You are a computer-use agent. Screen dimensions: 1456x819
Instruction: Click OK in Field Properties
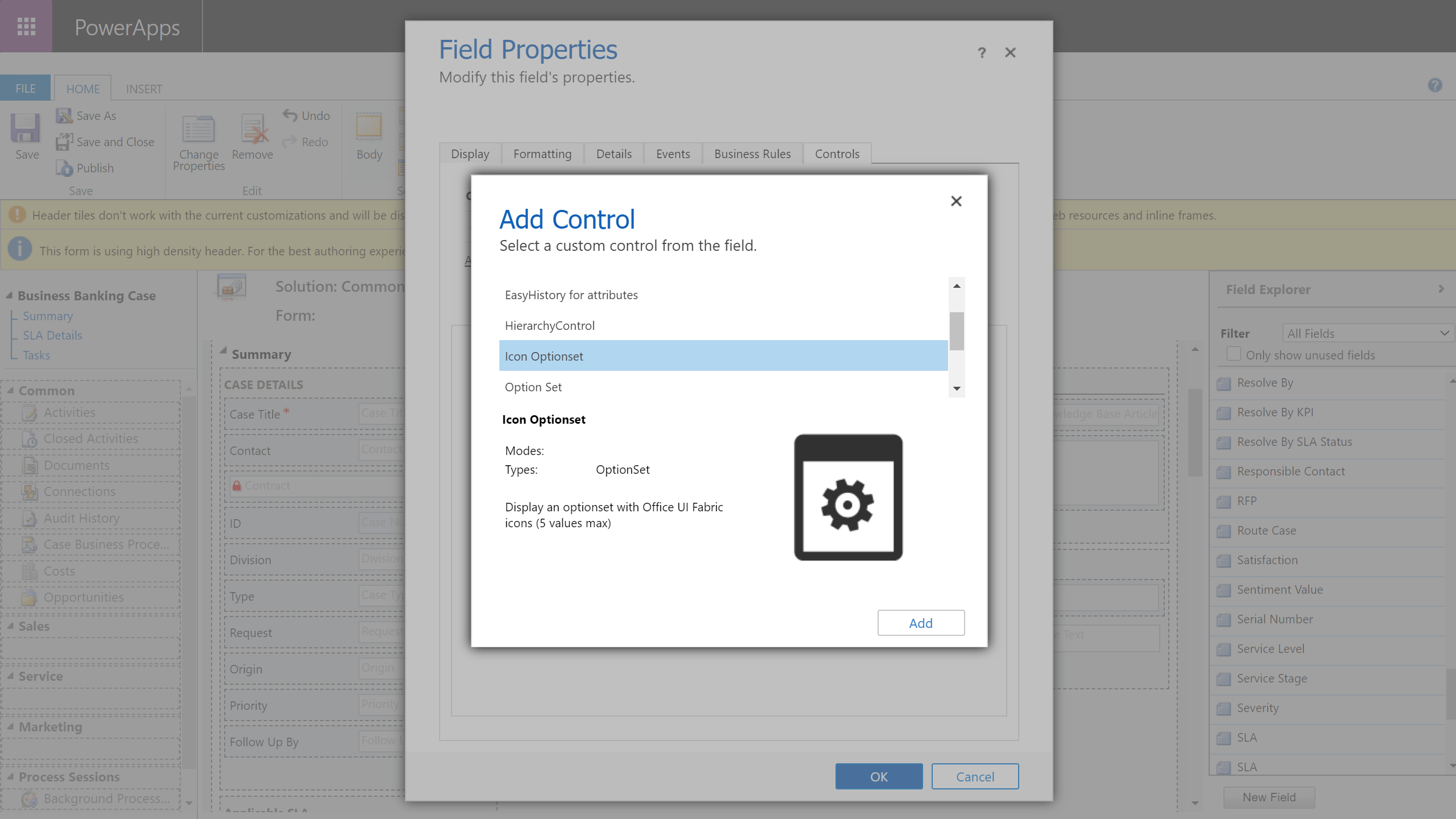click(879, 776)
